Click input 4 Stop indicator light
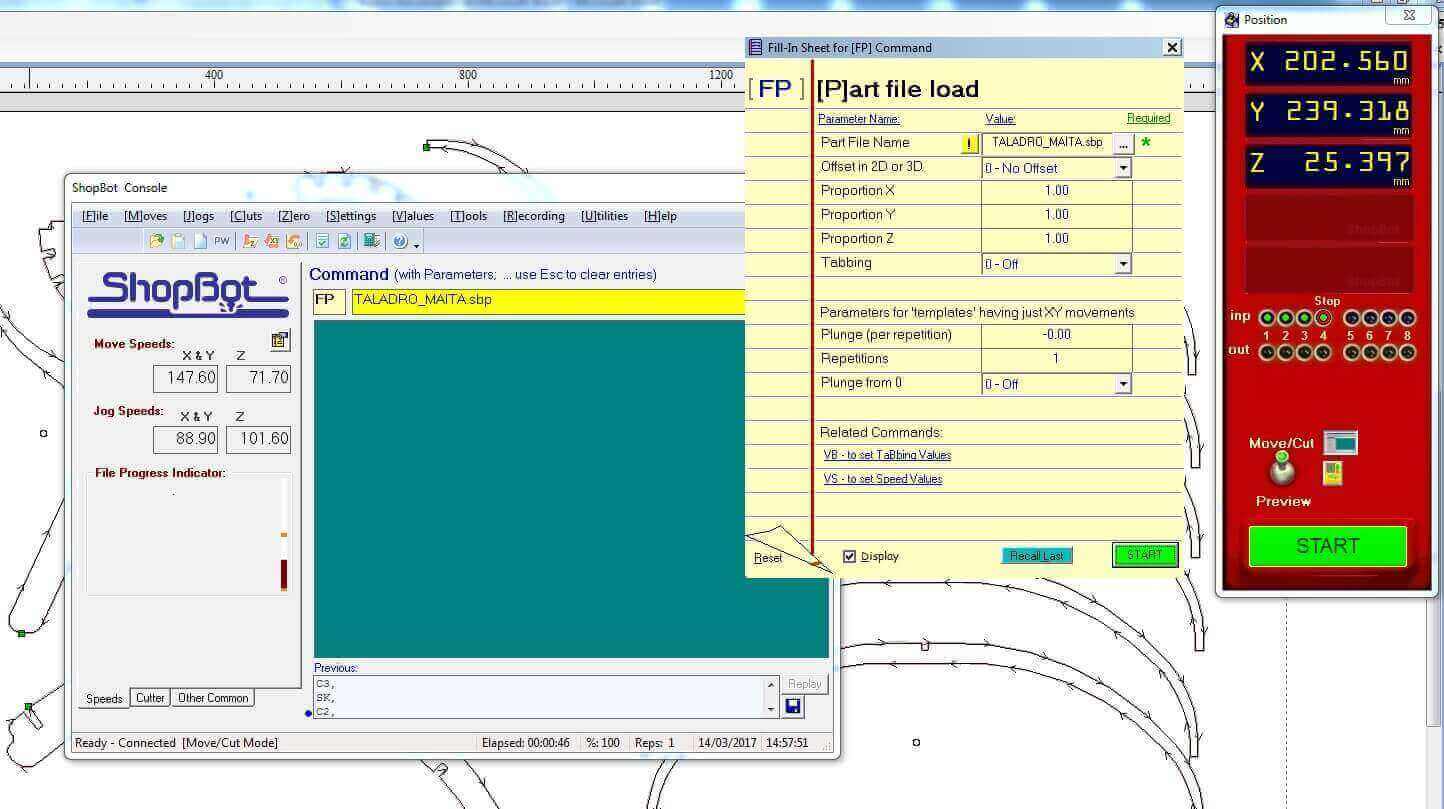The height and width of the screenshot is (809, 1444). (x=1323, y=318)
